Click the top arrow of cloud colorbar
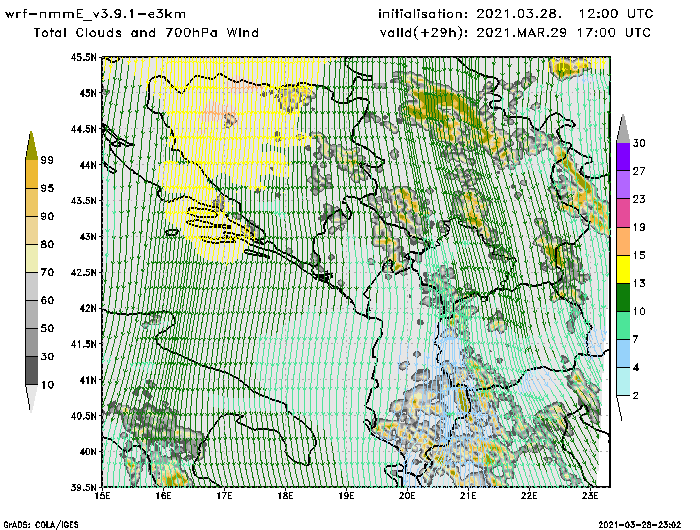 (32, 144)
